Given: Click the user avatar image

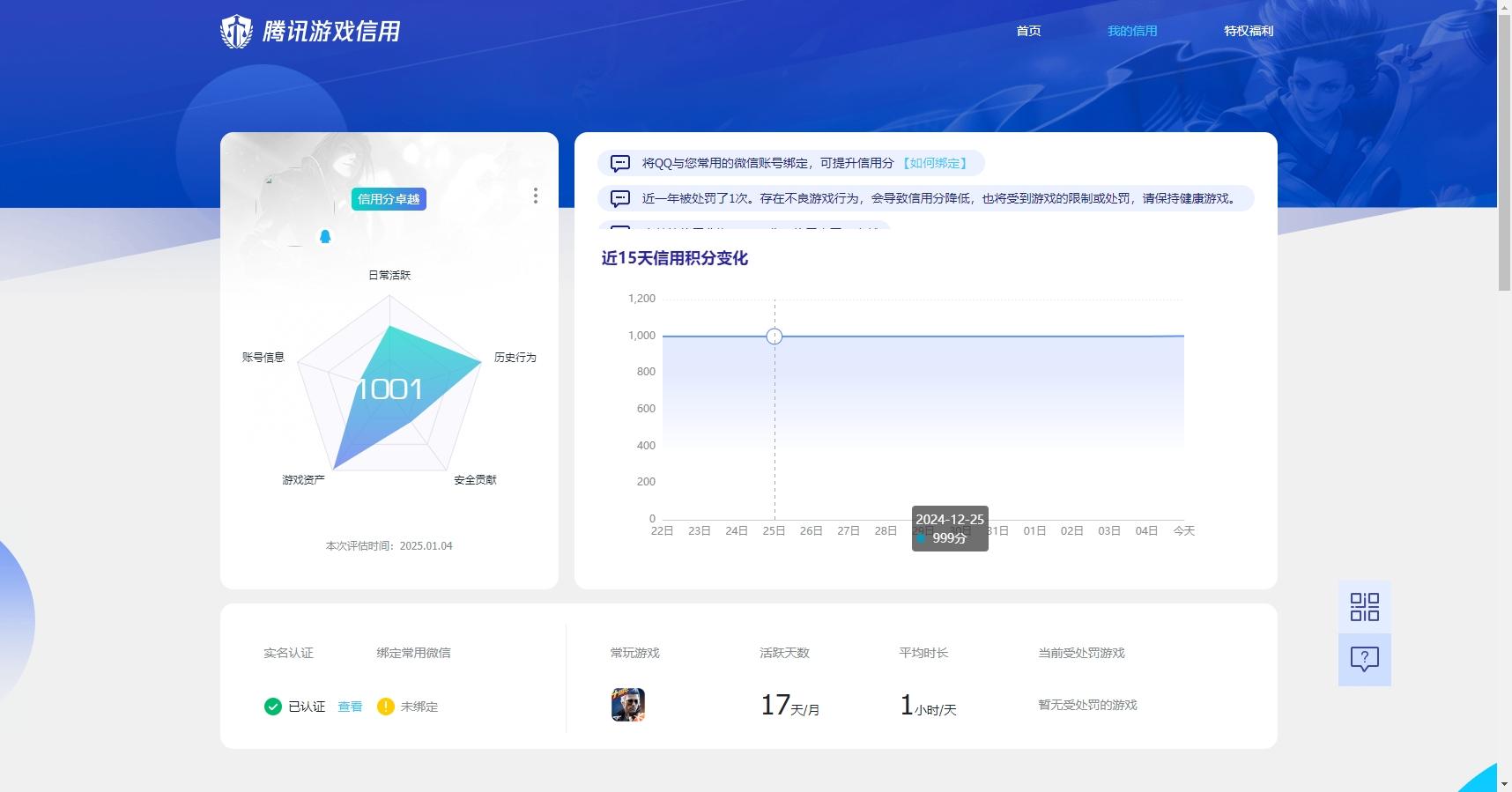Looking at the screenshot, I should pos(295,207).
